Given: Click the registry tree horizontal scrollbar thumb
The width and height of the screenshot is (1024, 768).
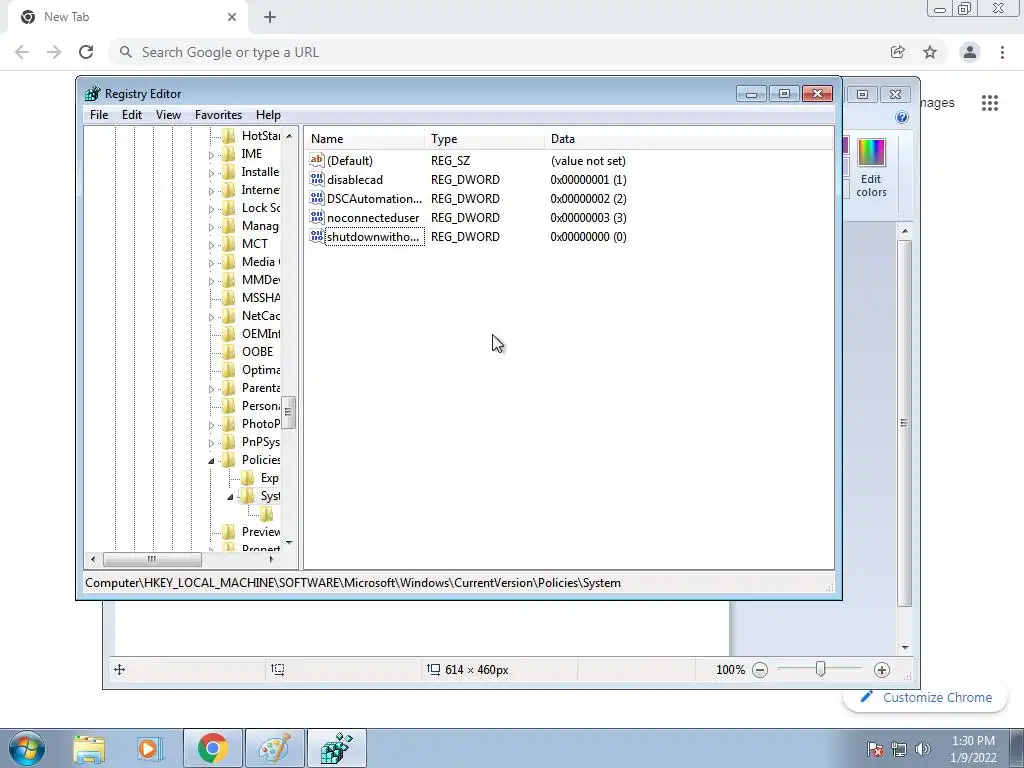Looking at the screenshot, I should pos(152,560).
